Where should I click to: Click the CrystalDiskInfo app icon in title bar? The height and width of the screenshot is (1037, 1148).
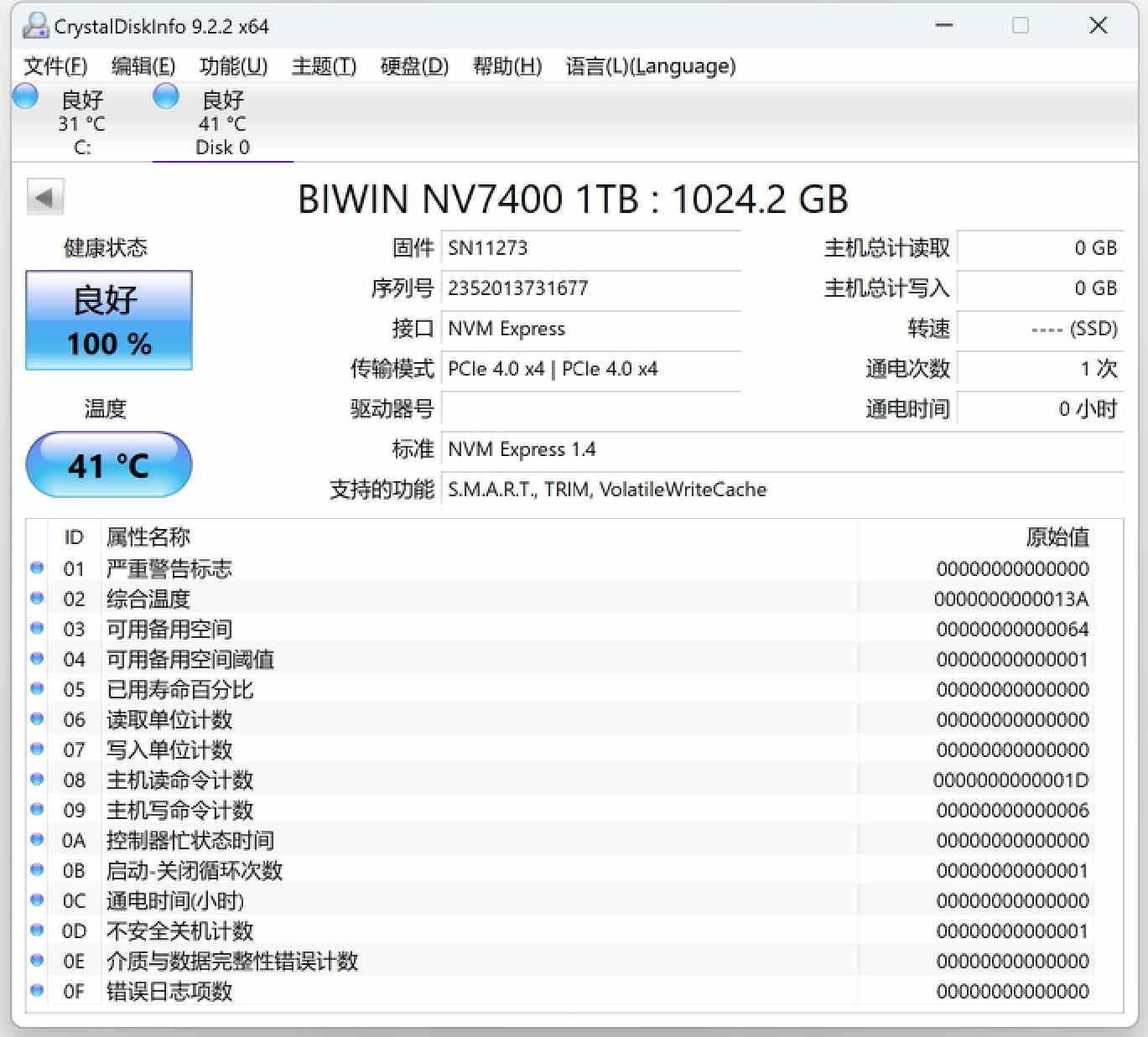click(x=34, y=26)
